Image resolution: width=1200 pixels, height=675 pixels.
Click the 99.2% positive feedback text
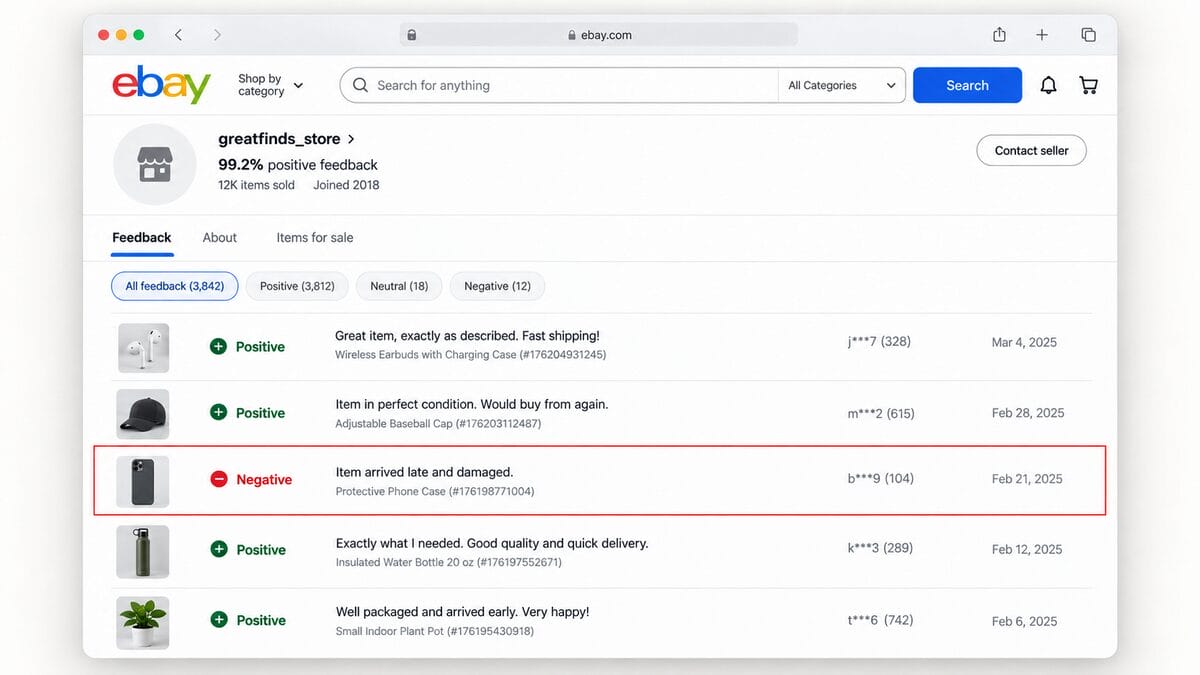tap(298, 164)
